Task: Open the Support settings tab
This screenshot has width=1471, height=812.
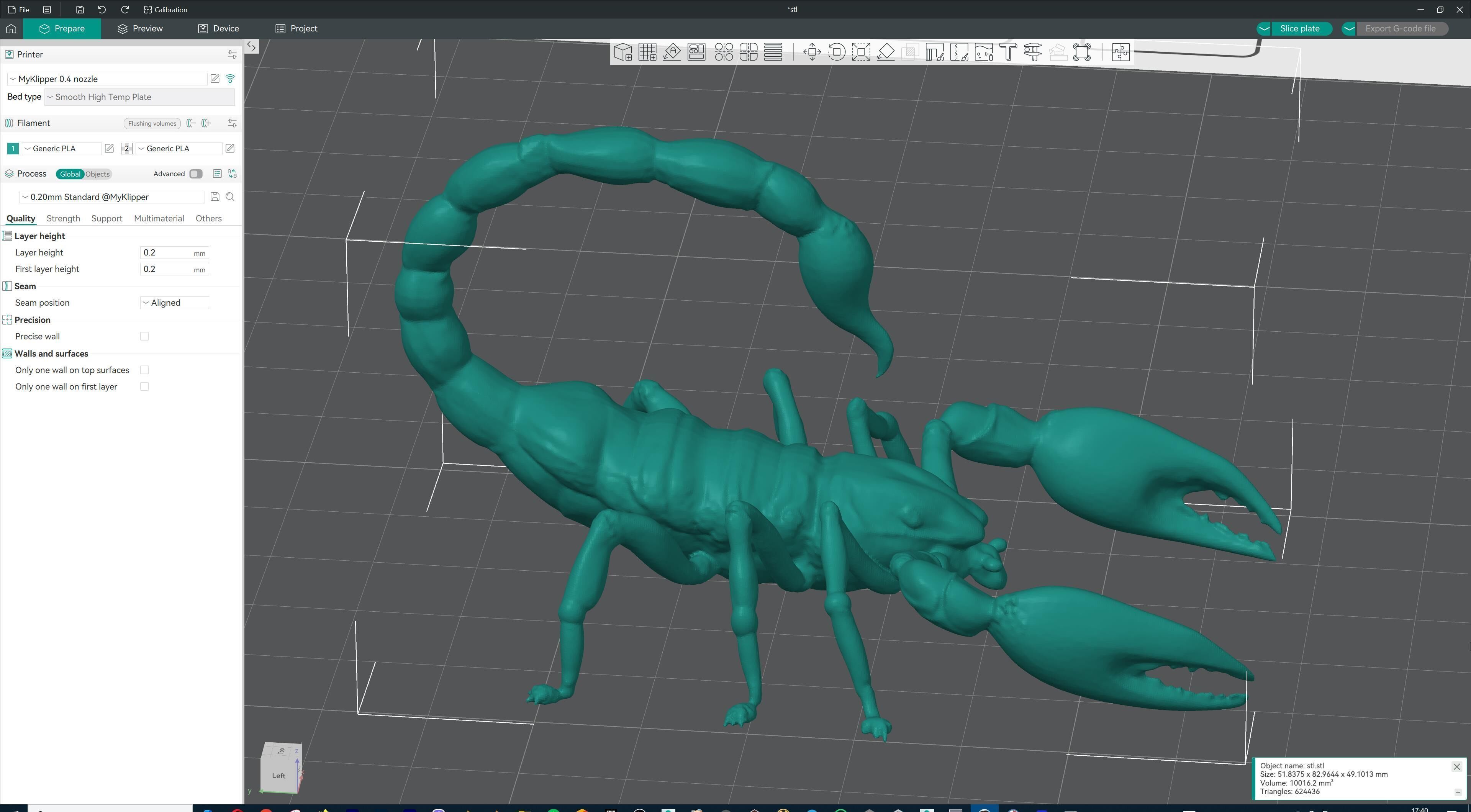Action: pos(107,219)
